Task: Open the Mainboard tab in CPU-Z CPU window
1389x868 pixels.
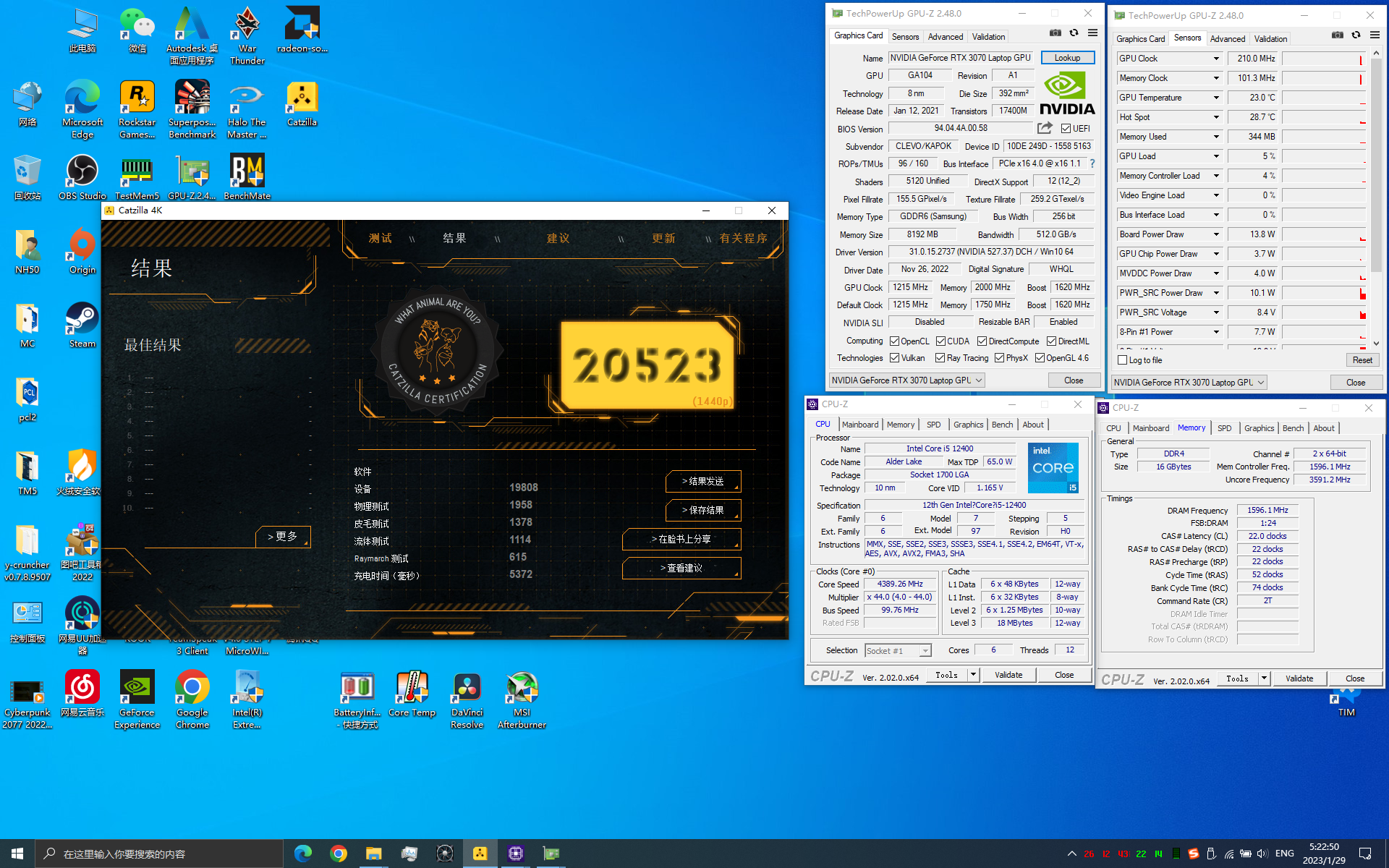Action: (x=859, y=425)
